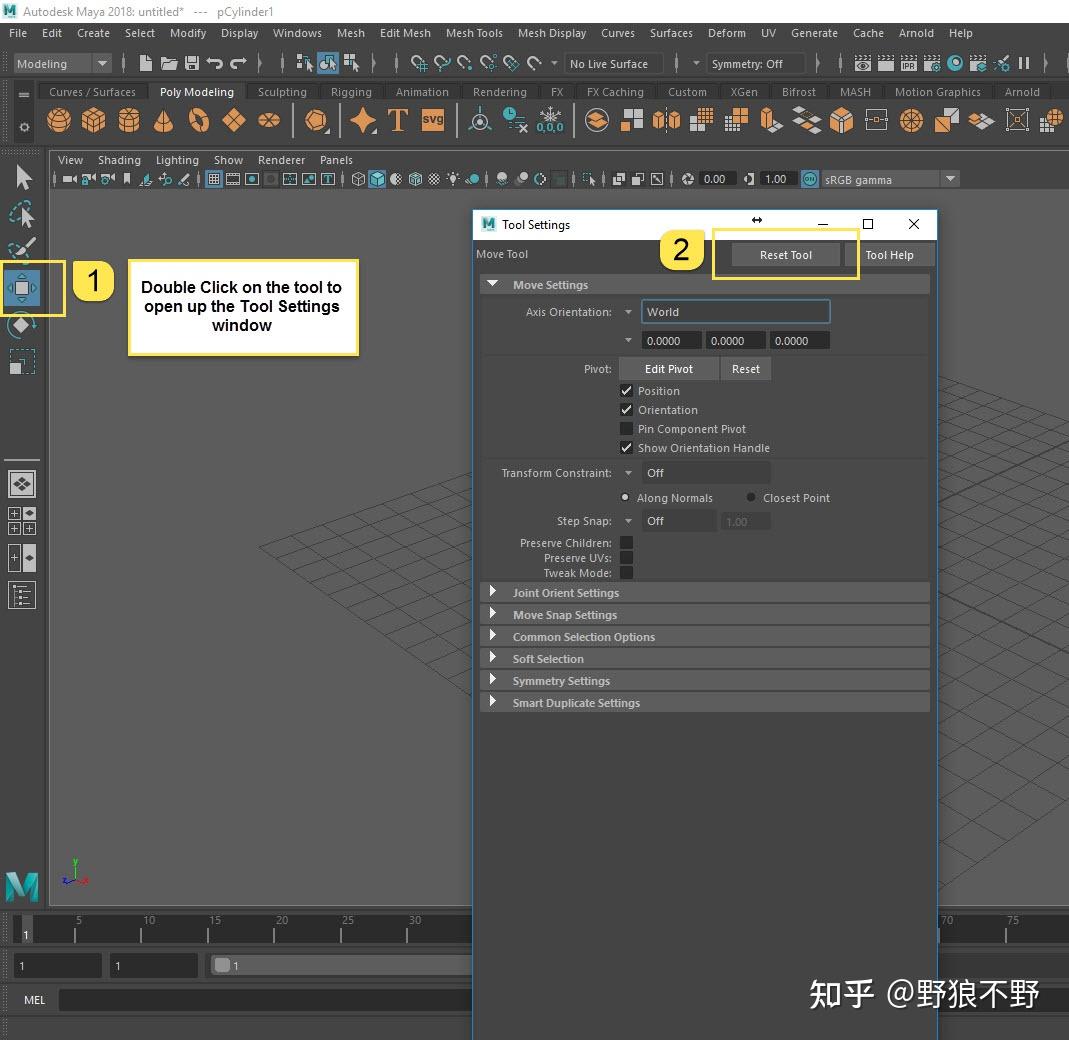This screenshot has width=1069, height=1040.
Task: Open the Type tool from the shelf
Action: [397, 120]
